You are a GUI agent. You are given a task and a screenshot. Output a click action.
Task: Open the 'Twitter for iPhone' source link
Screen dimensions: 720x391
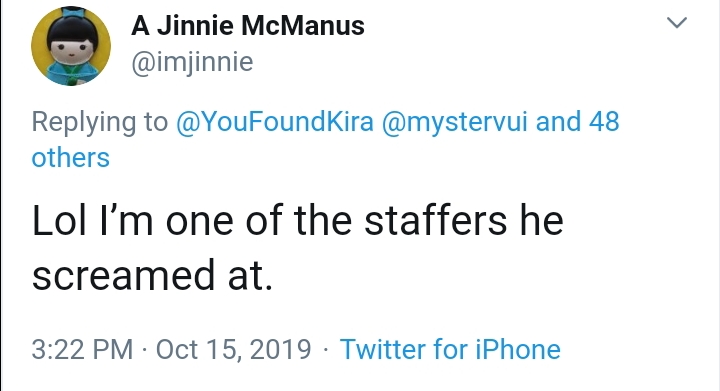click(450, 349)
